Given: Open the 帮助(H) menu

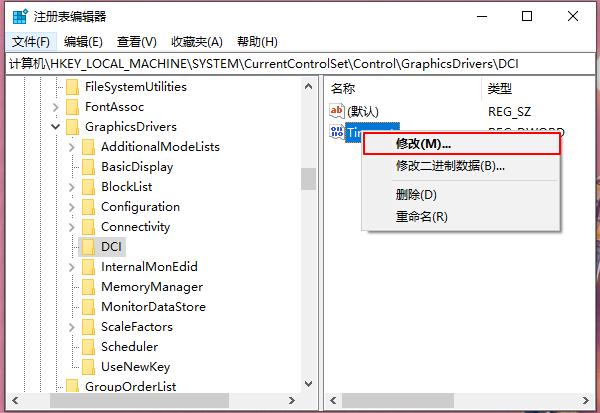Looking at the screenshot, I should point(257,41).
